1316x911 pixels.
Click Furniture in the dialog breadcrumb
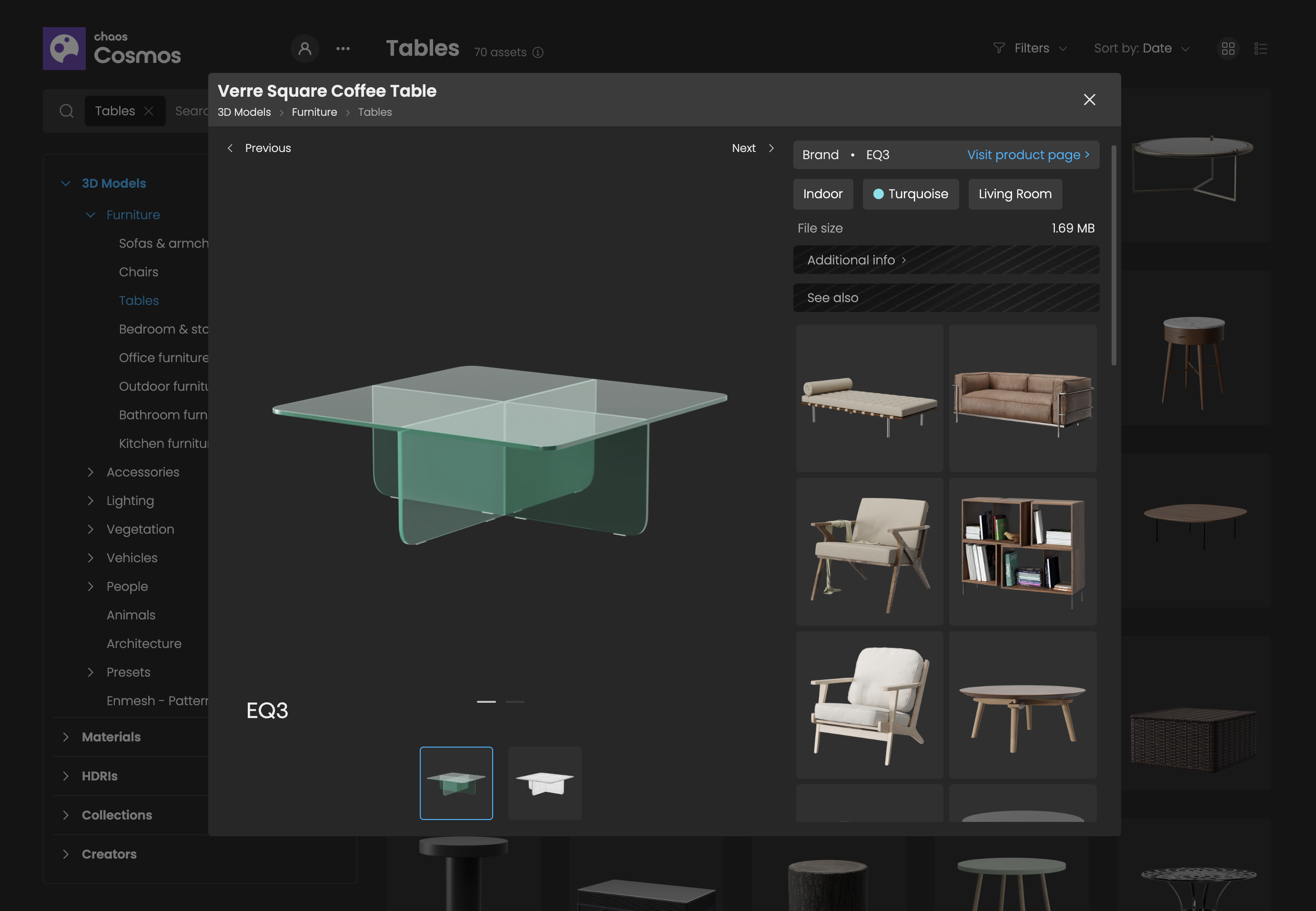click(x=314, y=112)
